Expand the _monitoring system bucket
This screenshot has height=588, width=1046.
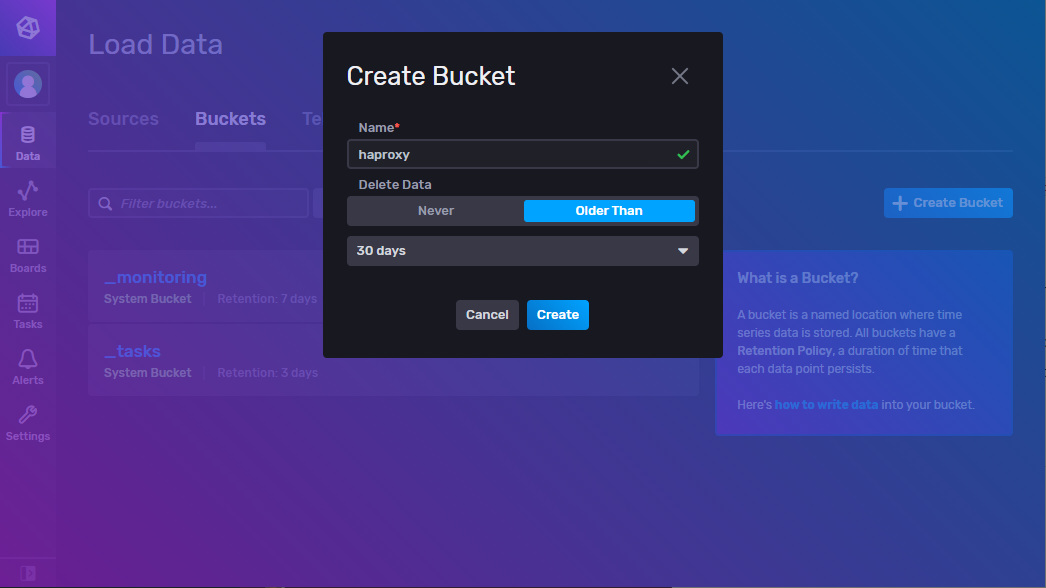(x=155, y=277)
